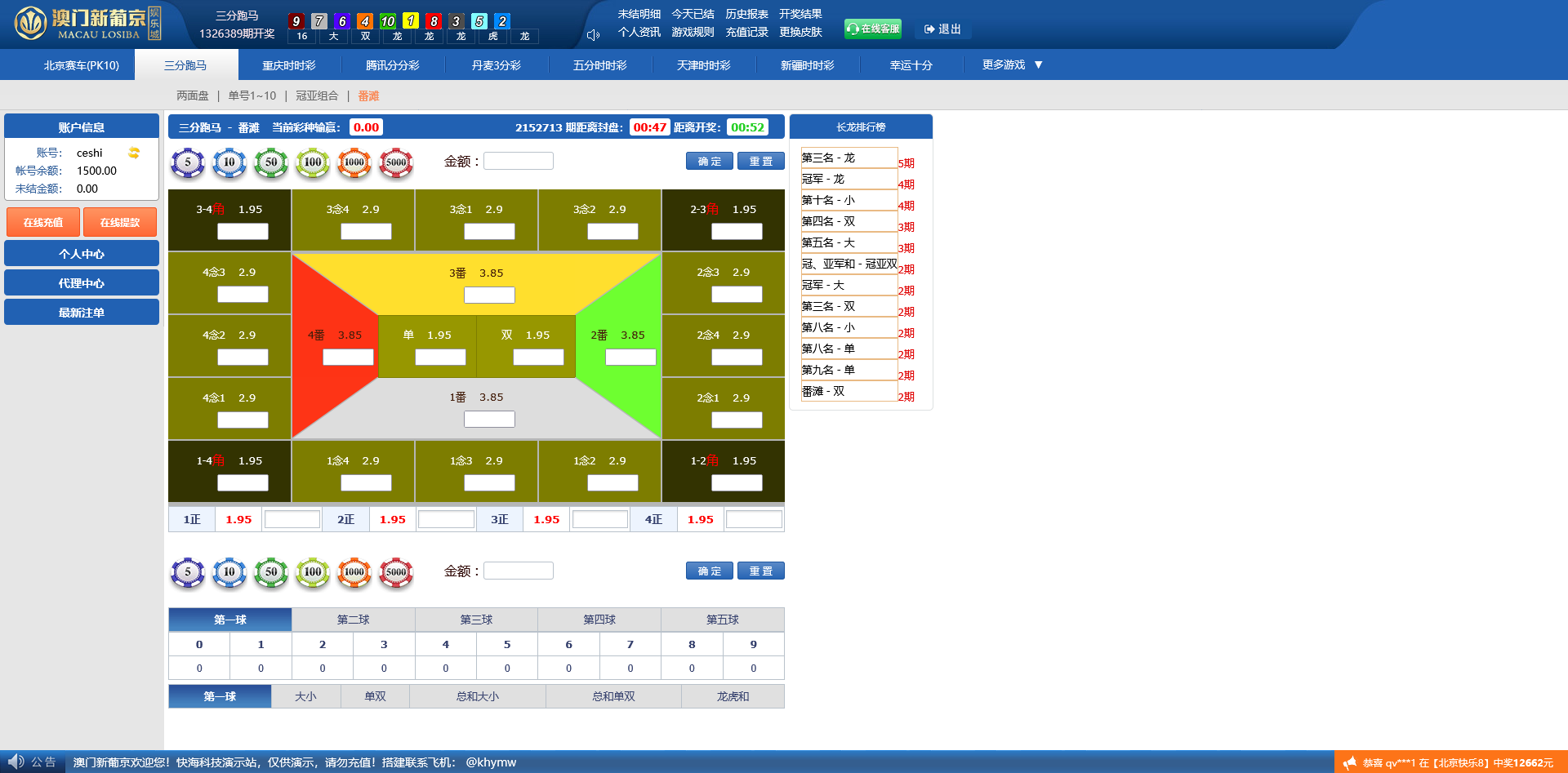1568x773 pixels.
Task: Click the 在线充值 button
Action: click(x=43, y=222)
